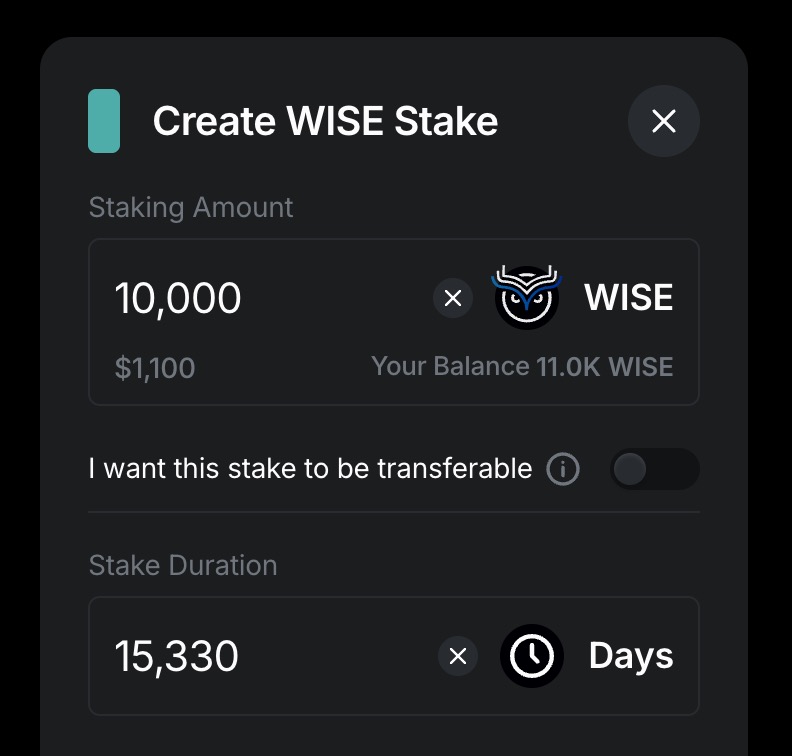Click the 11.0K WISE balance value
Screen dimensions: 792x756
(605, 366)
